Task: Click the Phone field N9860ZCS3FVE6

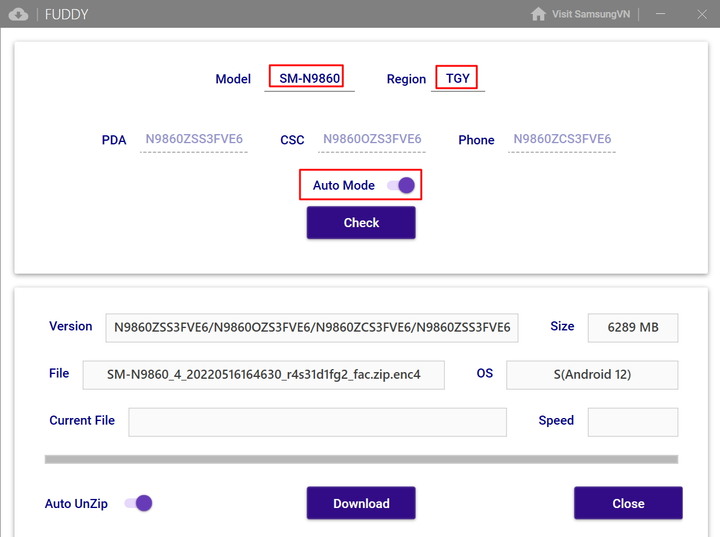Action: tap(562, 139)
